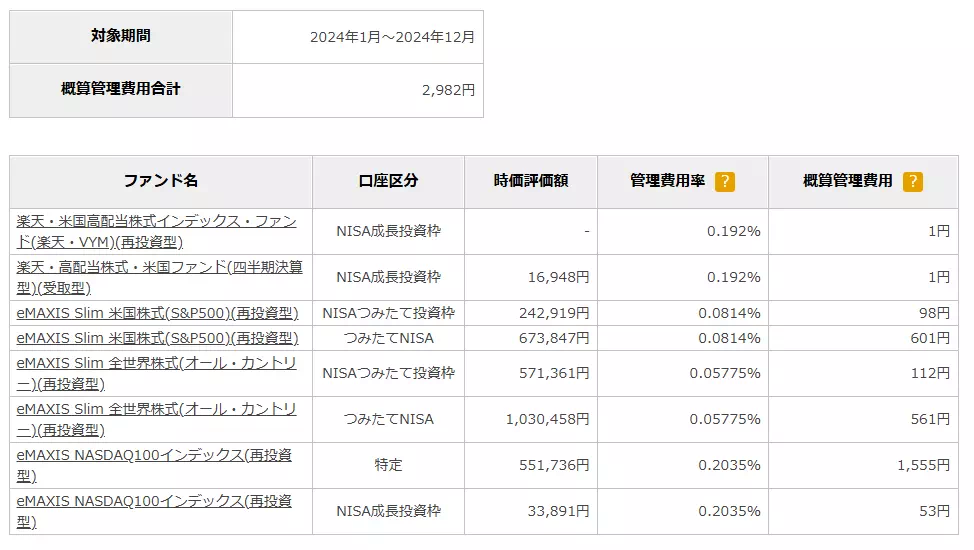Select the 1,555円 estimated cost cell
The image size is (974, 550).
point(863,465)
